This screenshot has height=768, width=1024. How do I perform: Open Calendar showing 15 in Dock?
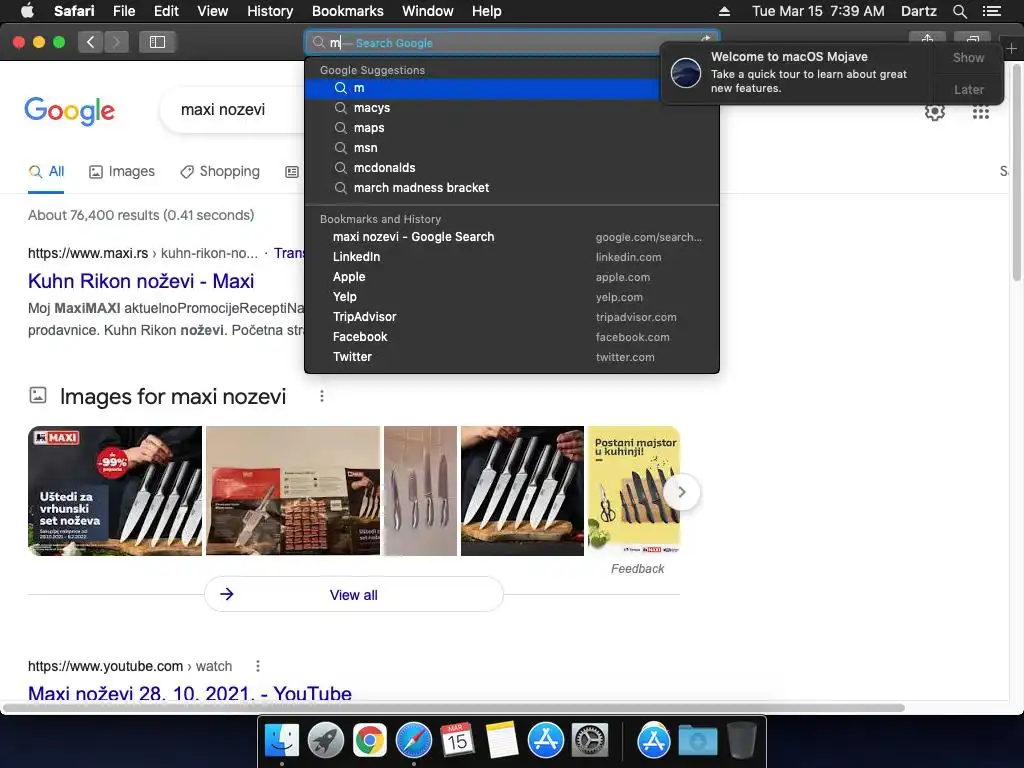457,741
